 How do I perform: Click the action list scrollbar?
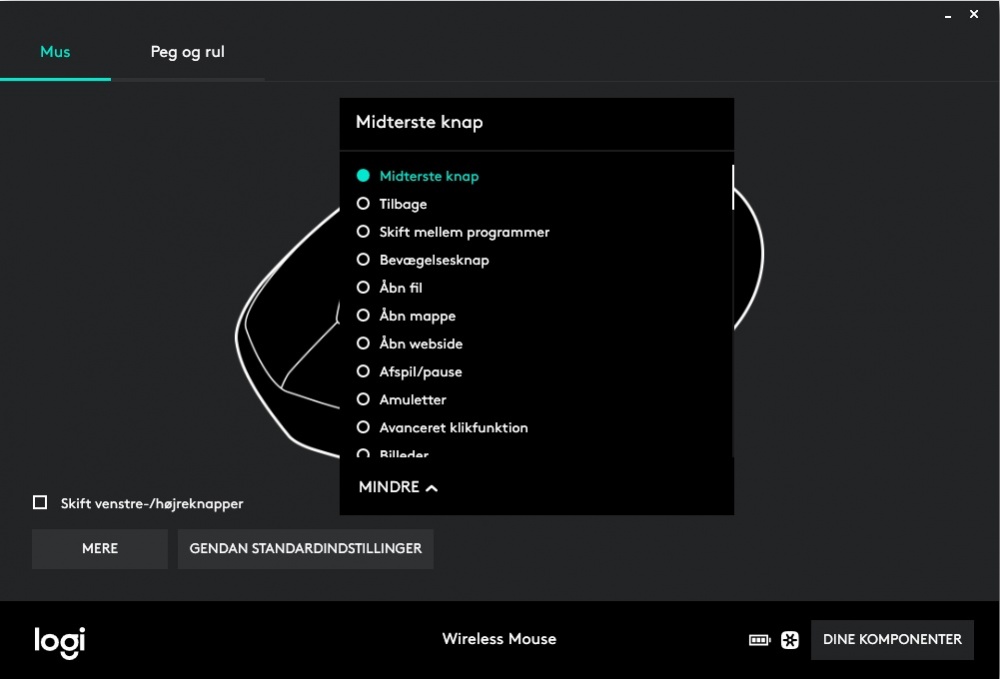732,188
